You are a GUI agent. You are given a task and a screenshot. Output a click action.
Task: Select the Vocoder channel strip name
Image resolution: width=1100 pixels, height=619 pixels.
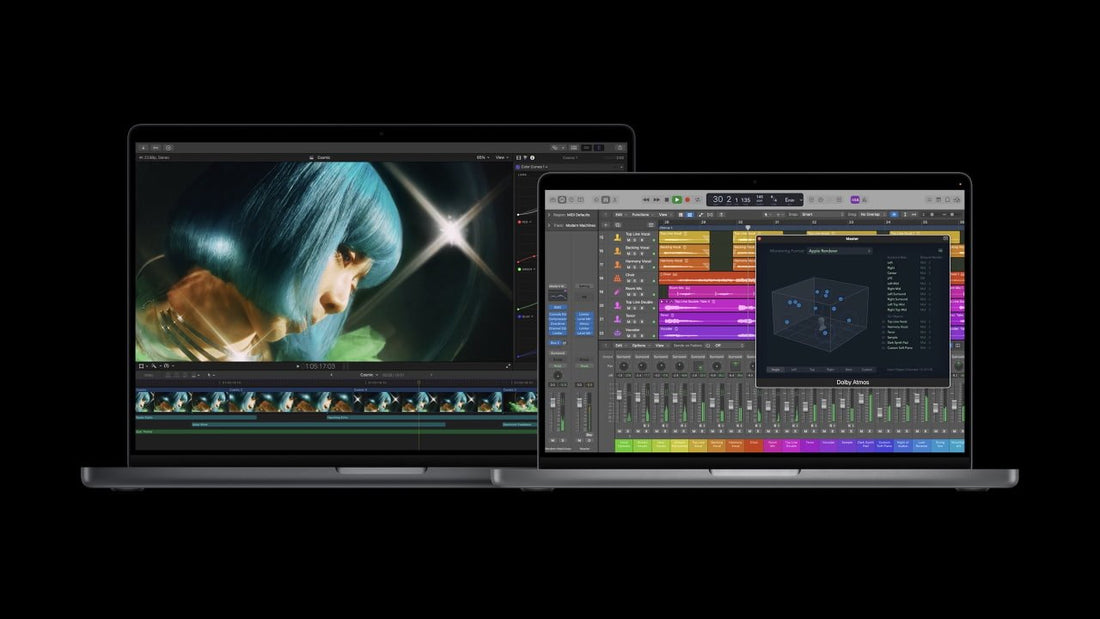click(829, 444)
